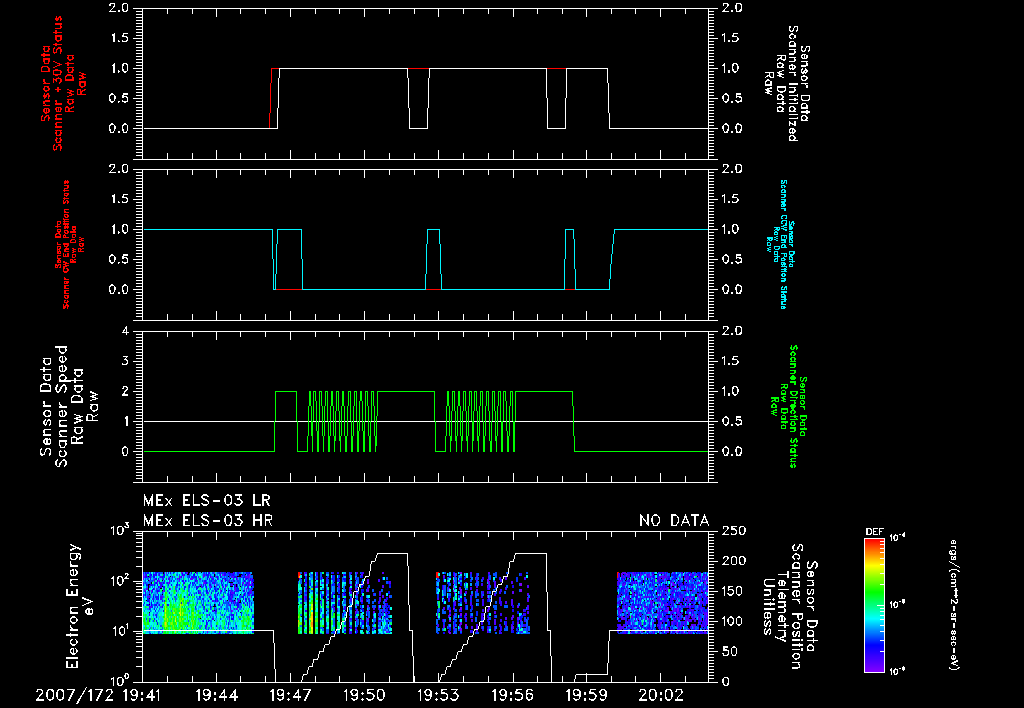Select the 20:02 time axis label
The image size is (1024, 708).
pyautogui.click(x=661, y=695)
